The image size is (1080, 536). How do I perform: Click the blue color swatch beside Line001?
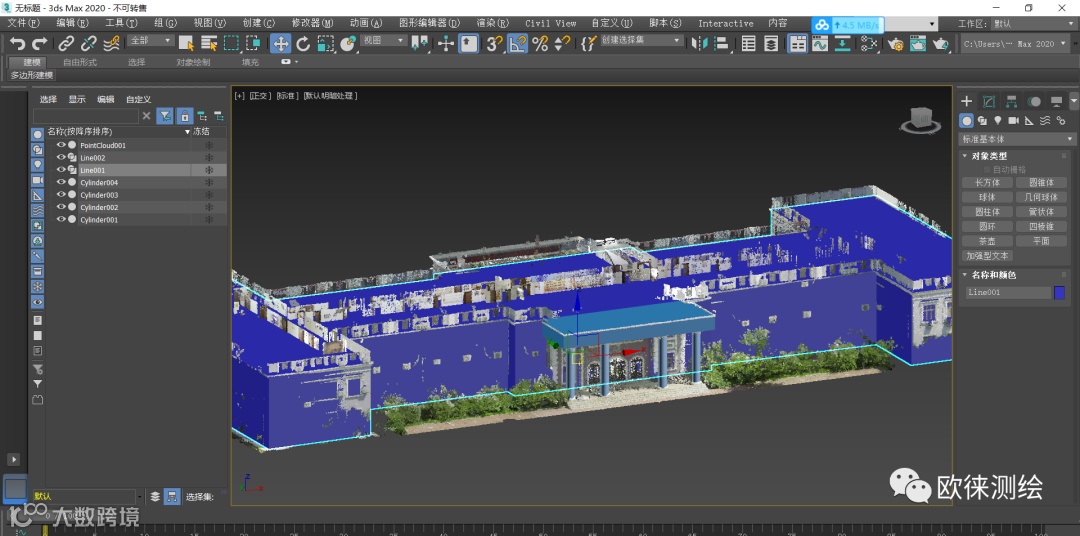[x=1059, y=292]
